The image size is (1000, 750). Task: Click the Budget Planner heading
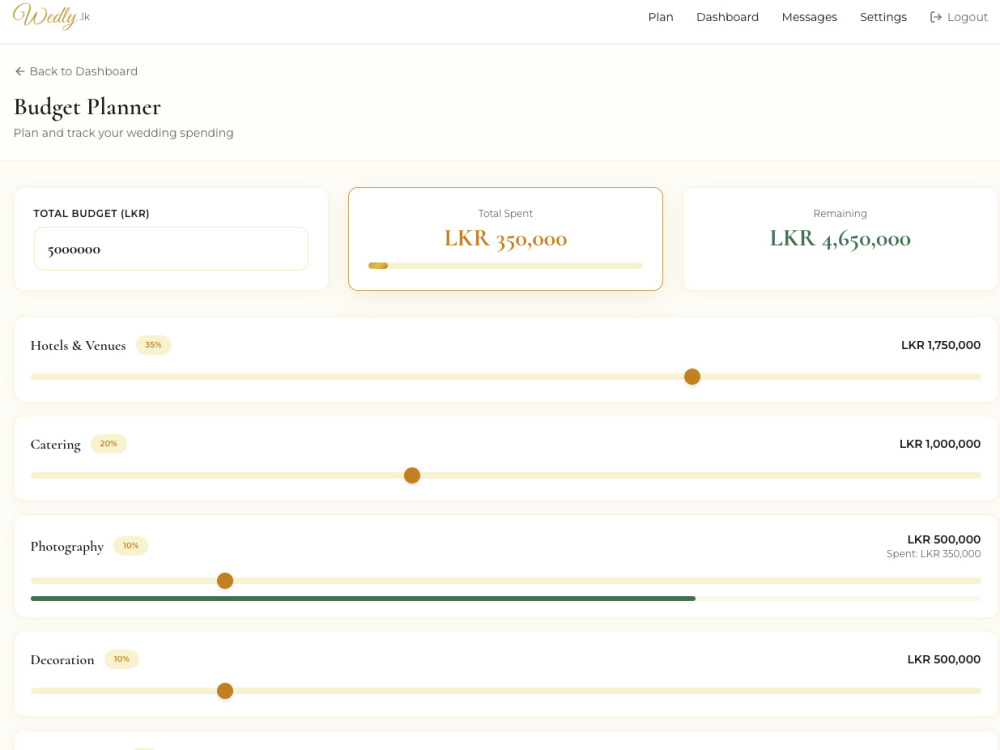pos(87,107)
